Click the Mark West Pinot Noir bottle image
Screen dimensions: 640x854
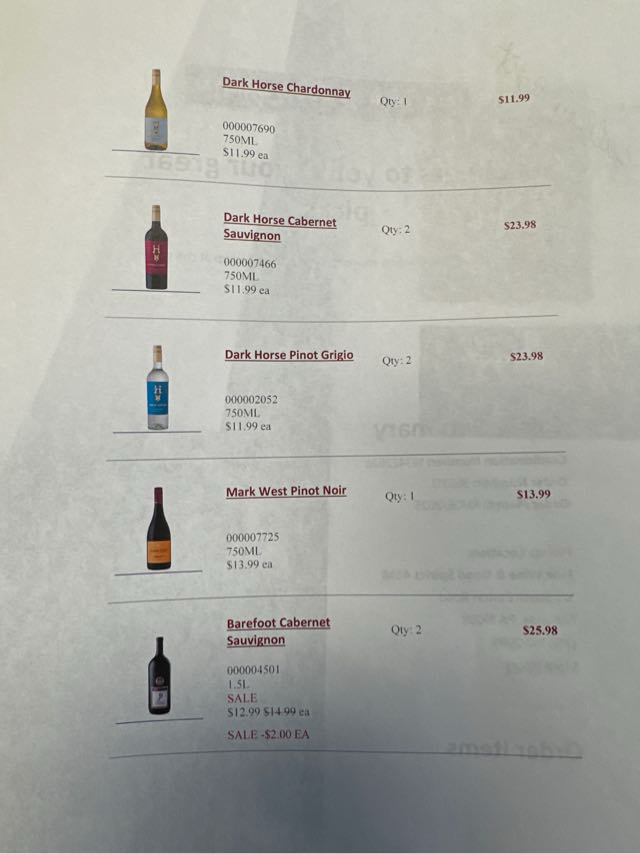click(x=159, y=529)
